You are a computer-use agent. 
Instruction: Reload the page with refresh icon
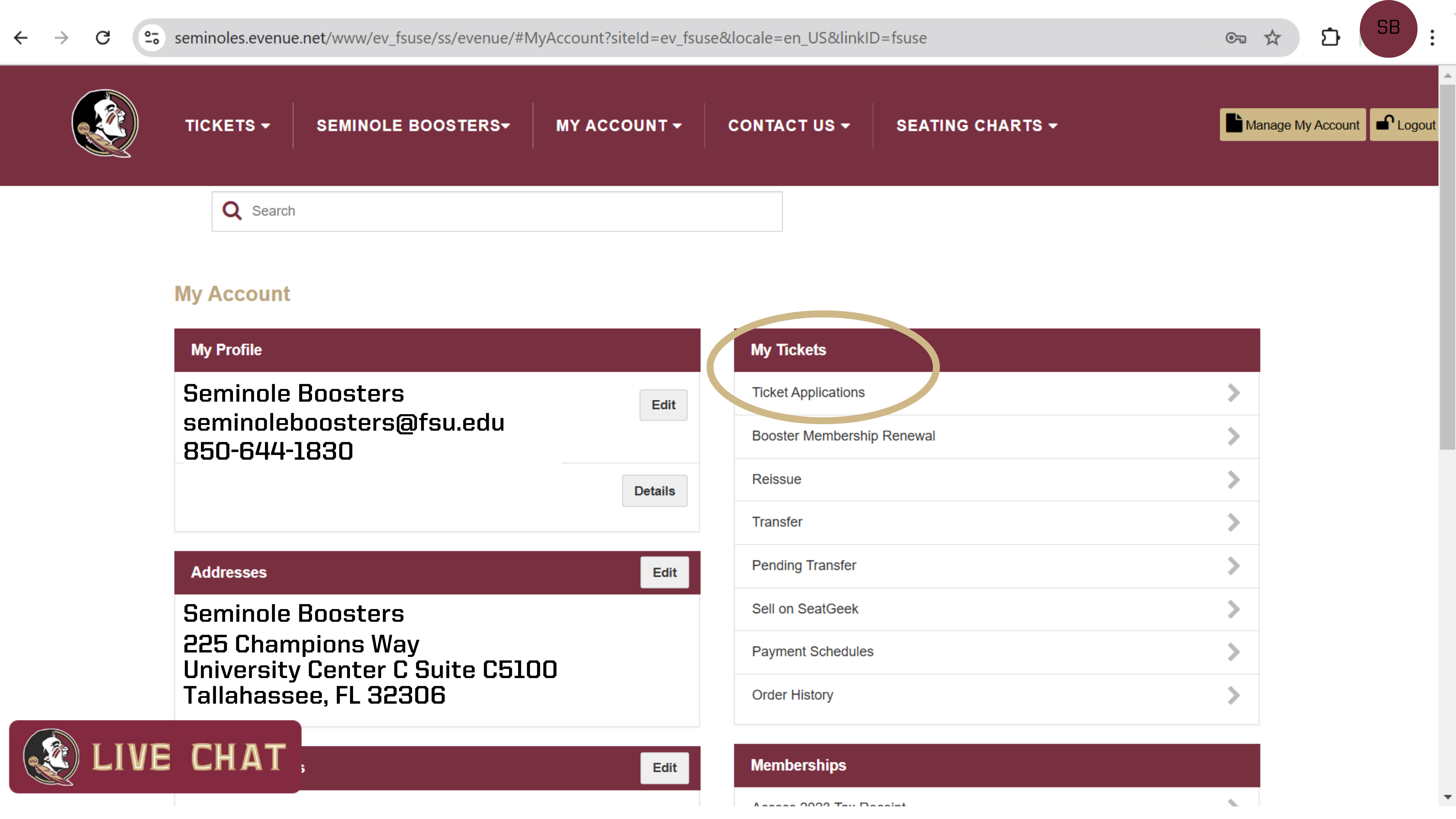(x=103, y=38)
